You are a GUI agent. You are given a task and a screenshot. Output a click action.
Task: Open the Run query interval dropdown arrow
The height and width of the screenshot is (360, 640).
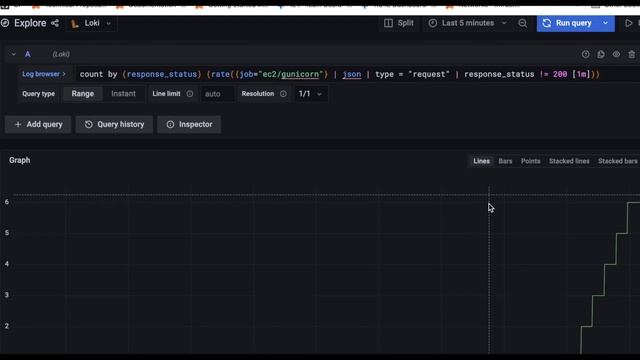coord(606,23)
